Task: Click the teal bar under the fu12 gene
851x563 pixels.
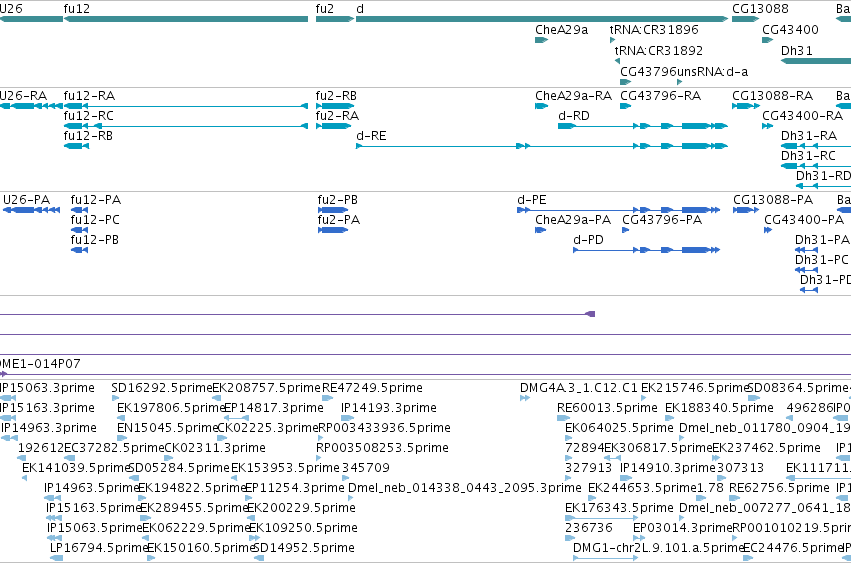Action: (186, 19)
